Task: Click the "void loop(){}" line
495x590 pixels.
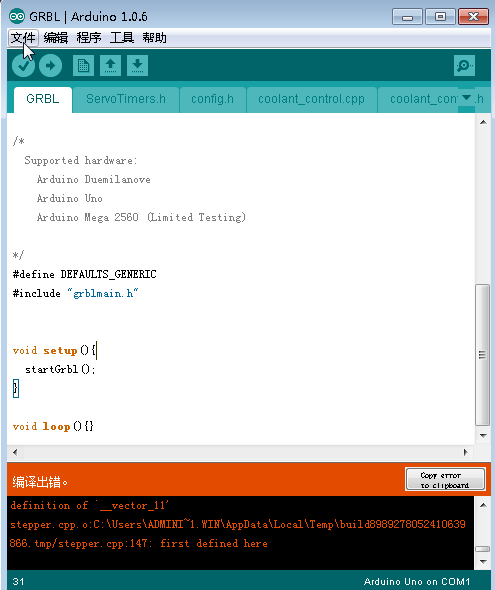Action: 53,426
